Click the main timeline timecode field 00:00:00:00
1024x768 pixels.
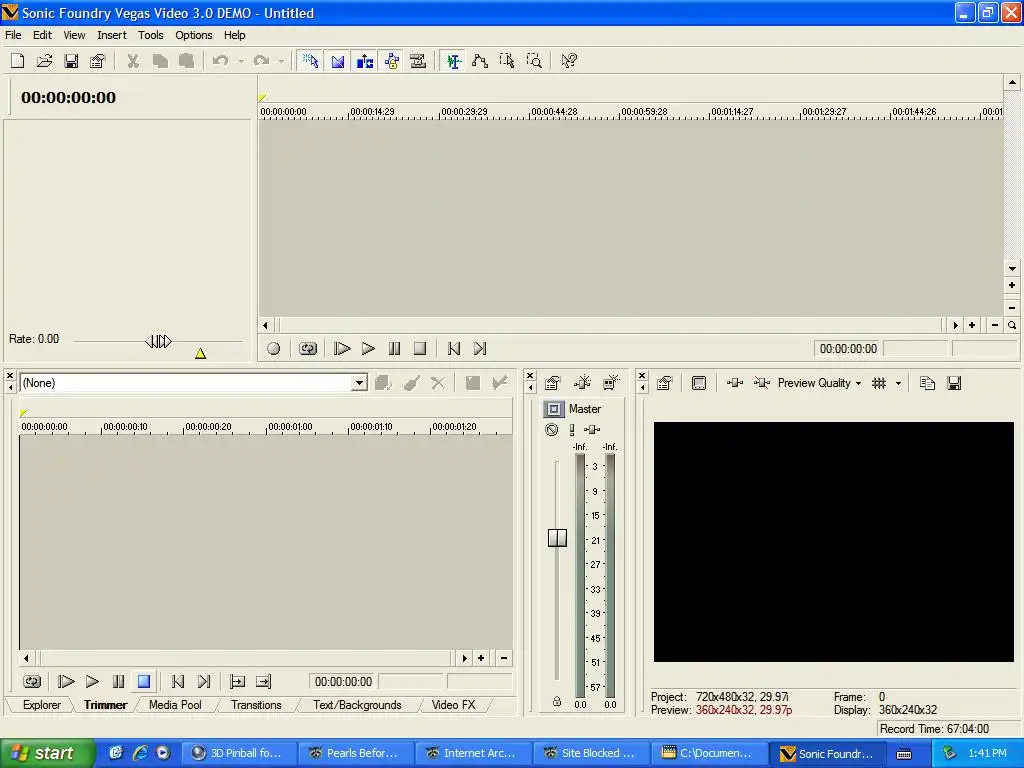[x=848, y=349]
